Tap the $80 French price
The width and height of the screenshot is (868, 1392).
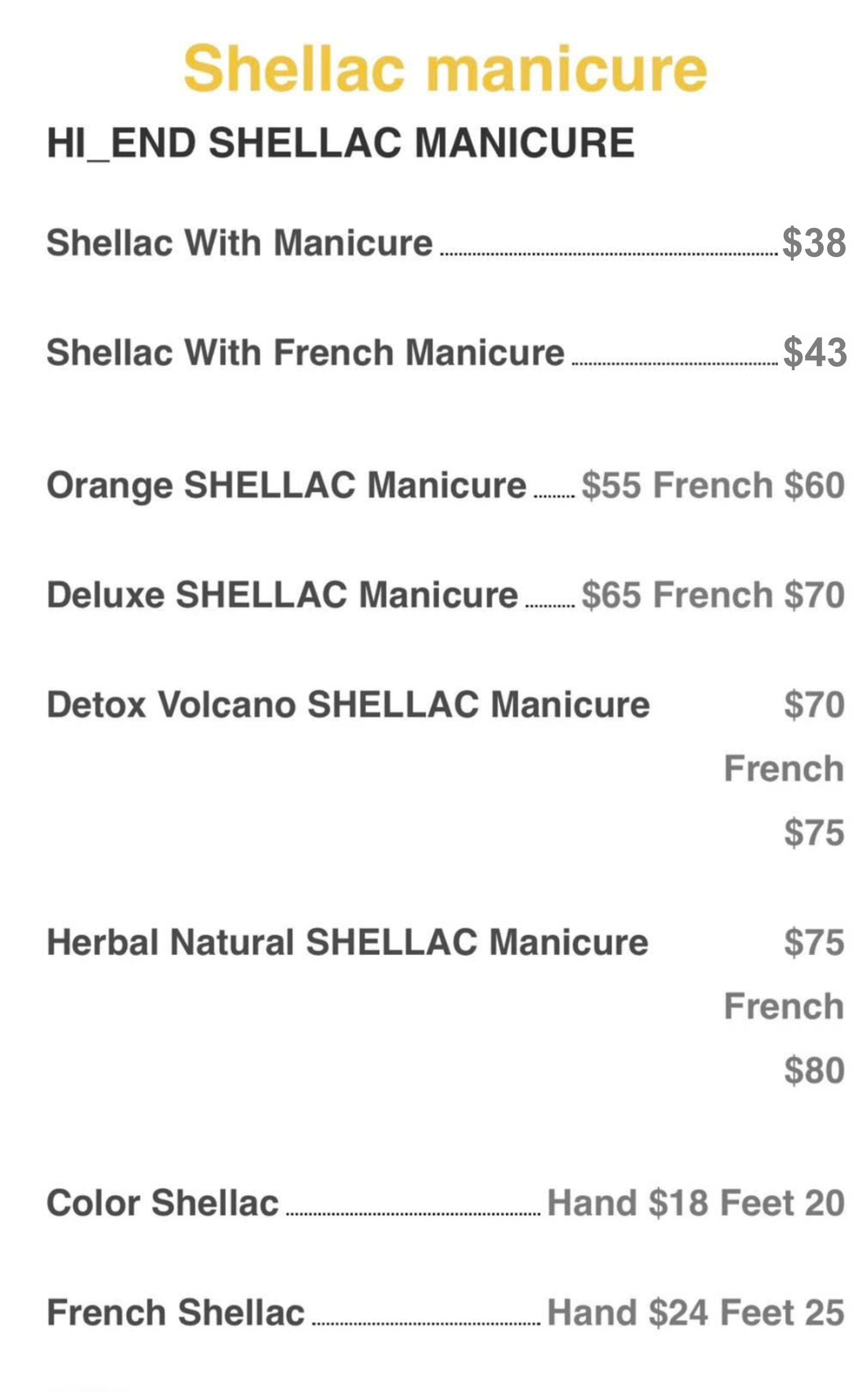click(x=814, y=1070)
